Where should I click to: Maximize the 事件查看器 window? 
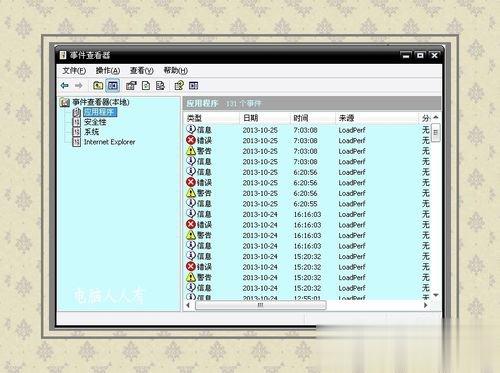(420, 55)
